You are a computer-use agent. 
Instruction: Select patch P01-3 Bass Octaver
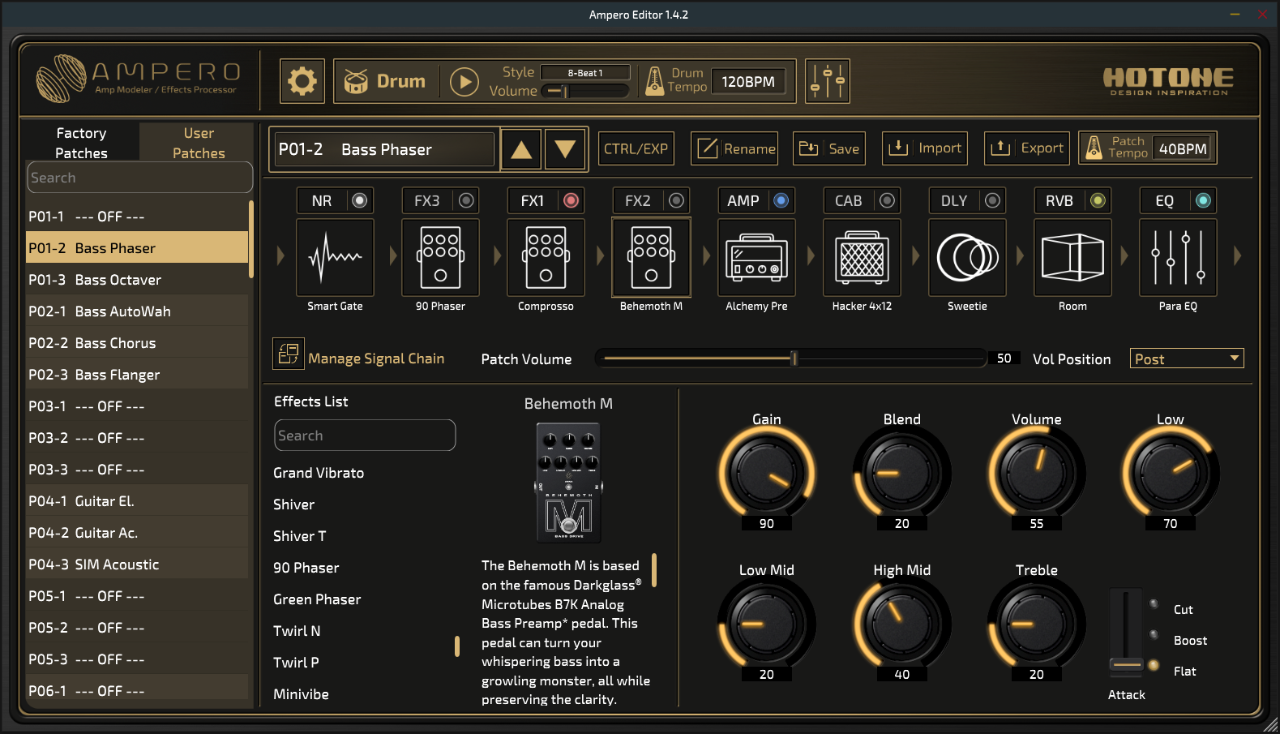click(x=137, y=280)
